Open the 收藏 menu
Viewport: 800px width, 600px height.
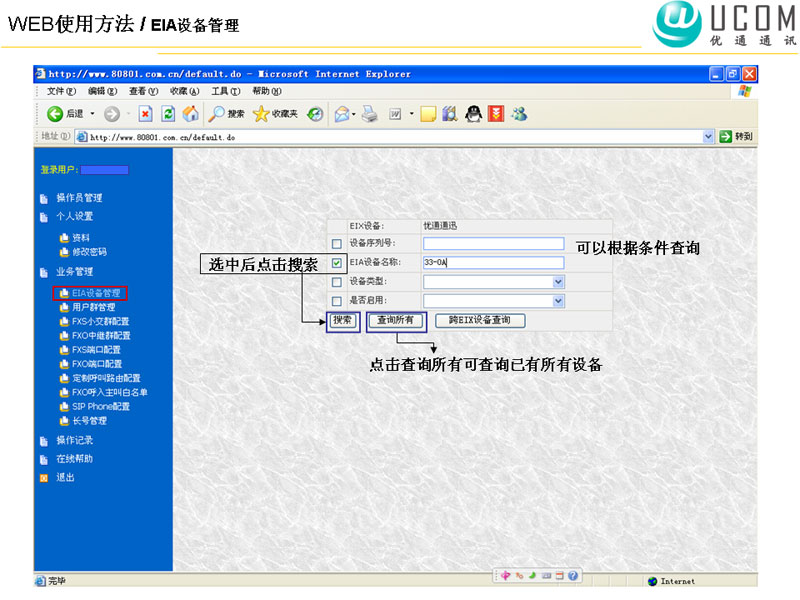184,91
